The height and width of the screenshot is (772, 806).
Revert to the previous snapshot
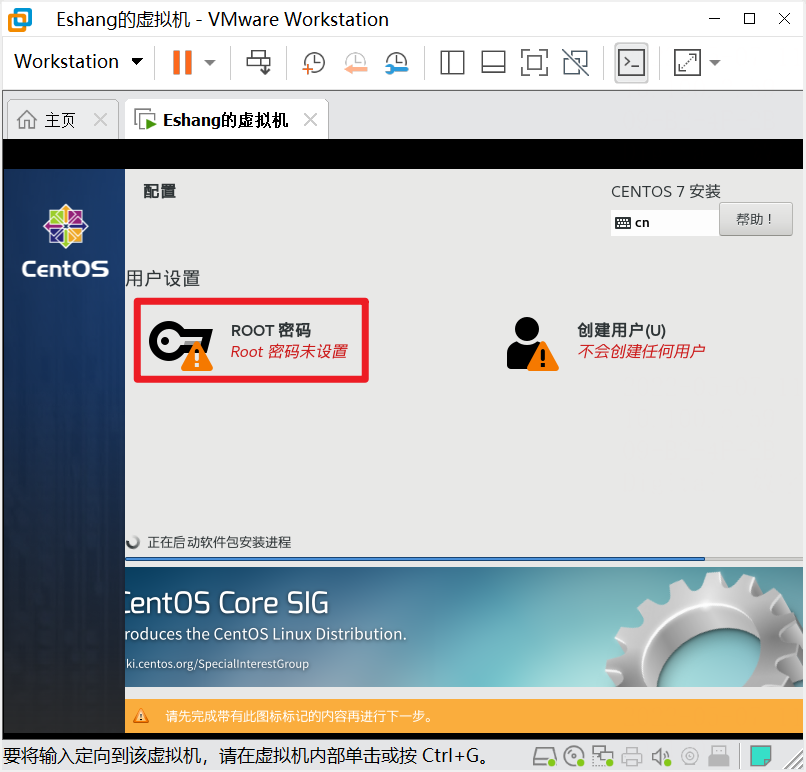(356, 63)
